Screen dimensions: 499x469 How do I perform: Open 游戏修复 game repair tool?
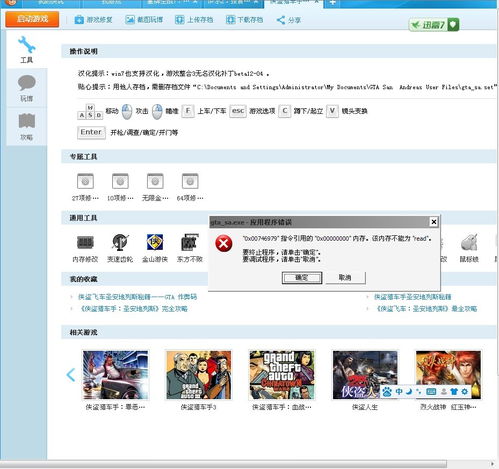(x=93, y=20)
